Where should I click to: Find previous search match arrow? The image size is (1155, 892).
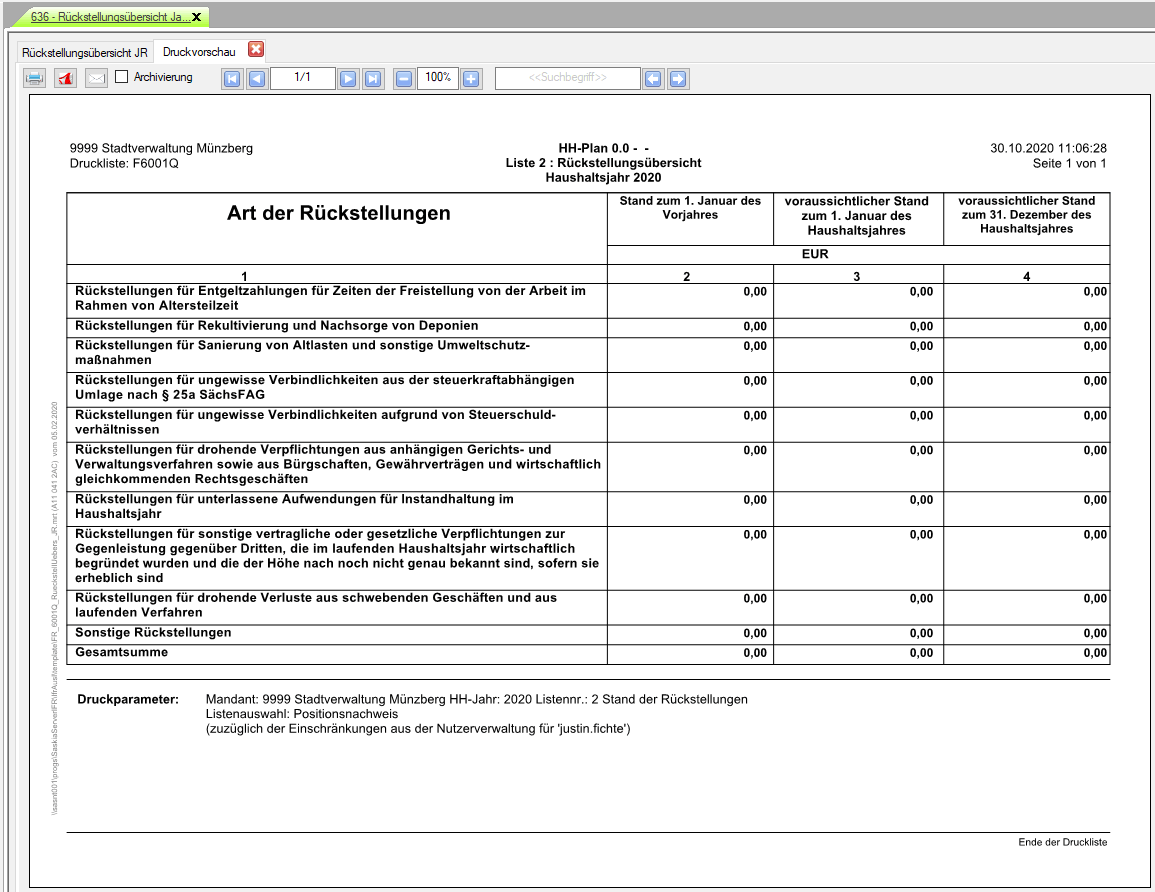[x=653, y=78]
